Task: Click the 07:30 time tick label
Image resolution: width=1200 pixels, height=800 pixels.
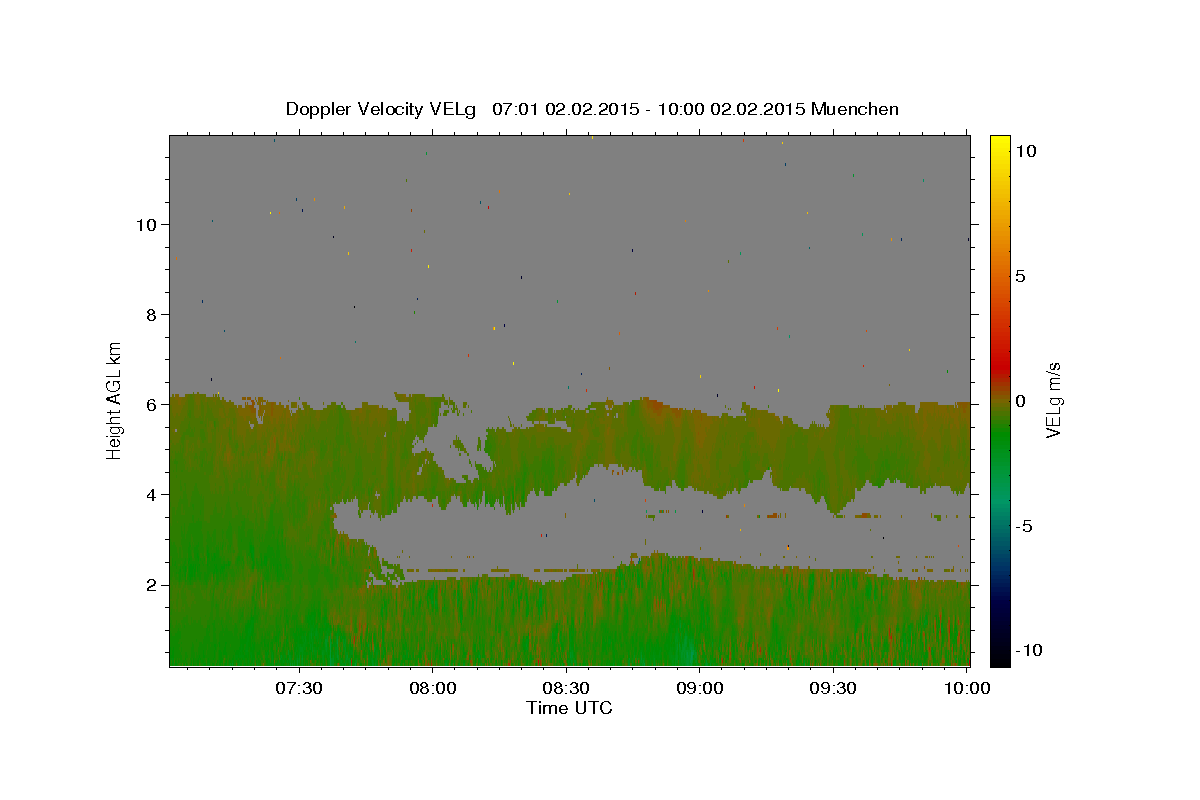Action: pos(299,688)
